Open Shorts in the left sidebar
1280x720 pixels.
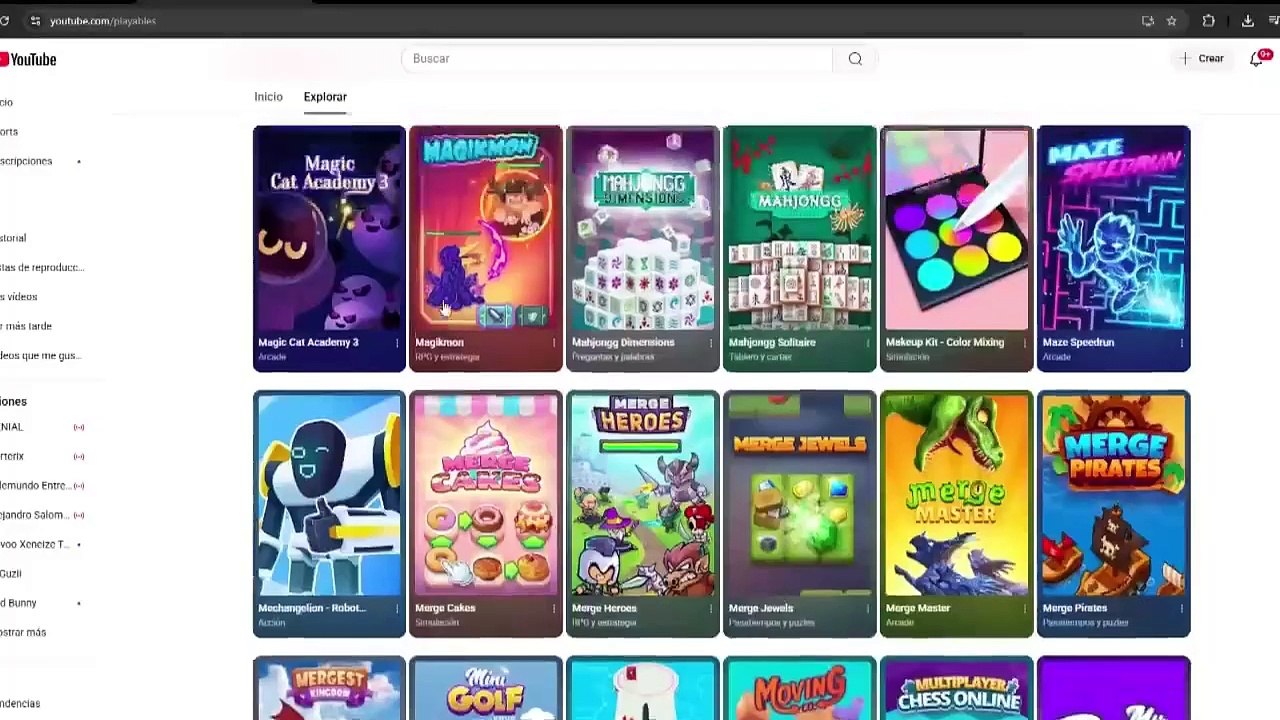[x=9, y=132]
